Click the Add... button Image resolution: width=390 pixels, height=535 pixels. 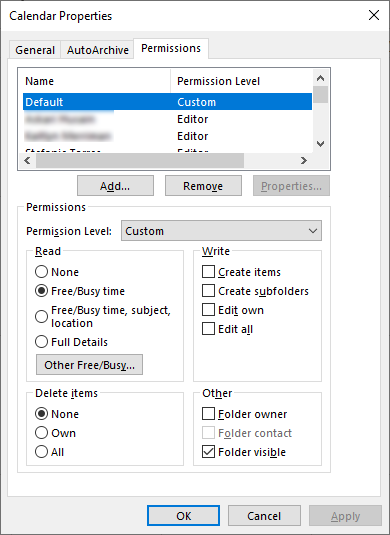(115, 186)
